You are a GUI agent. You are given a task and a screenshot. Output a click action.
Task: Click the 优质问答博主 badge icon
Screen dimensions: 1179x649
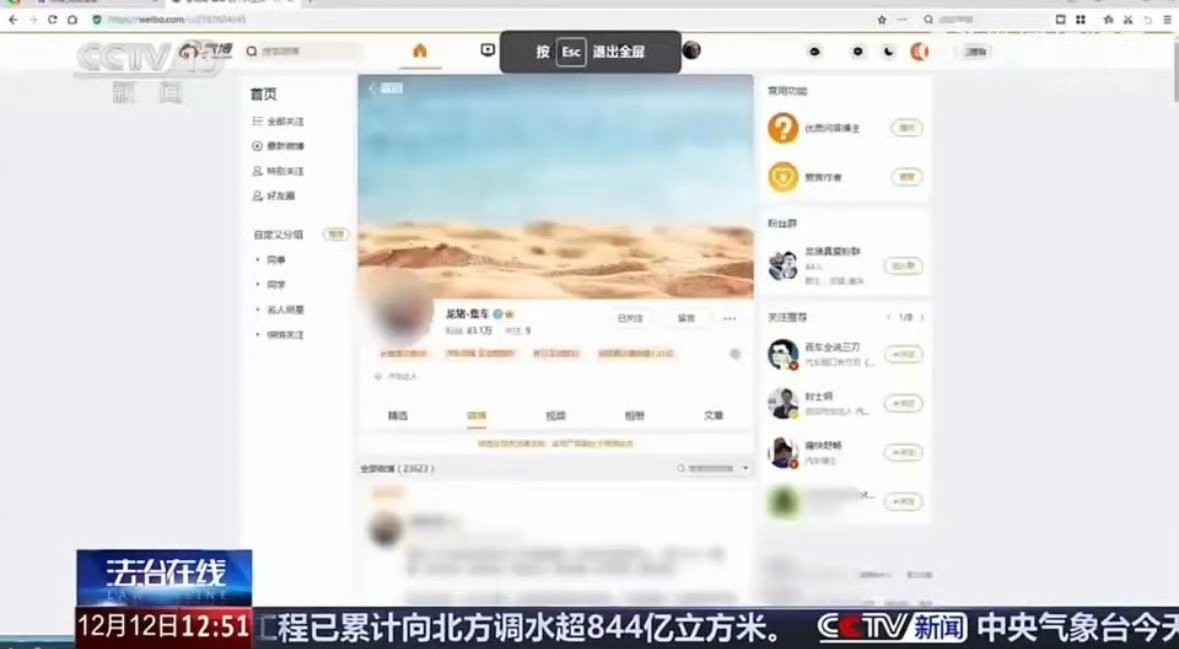point(783,128)
